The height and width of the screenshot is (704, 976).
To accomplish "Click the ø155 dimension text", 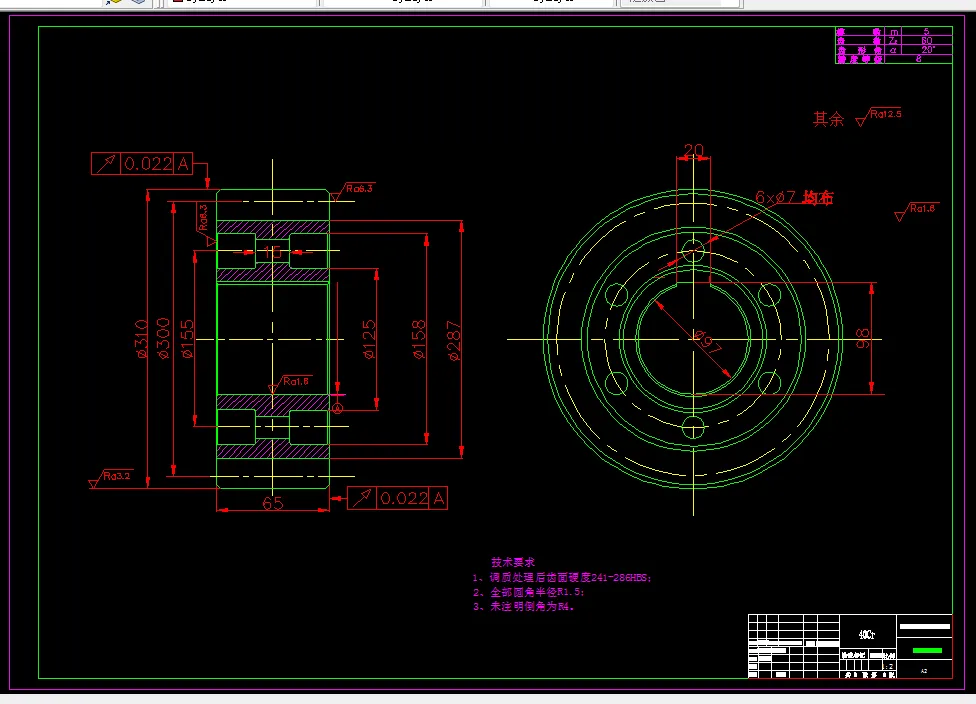I will pyautogui.click(x=187, y=339).
